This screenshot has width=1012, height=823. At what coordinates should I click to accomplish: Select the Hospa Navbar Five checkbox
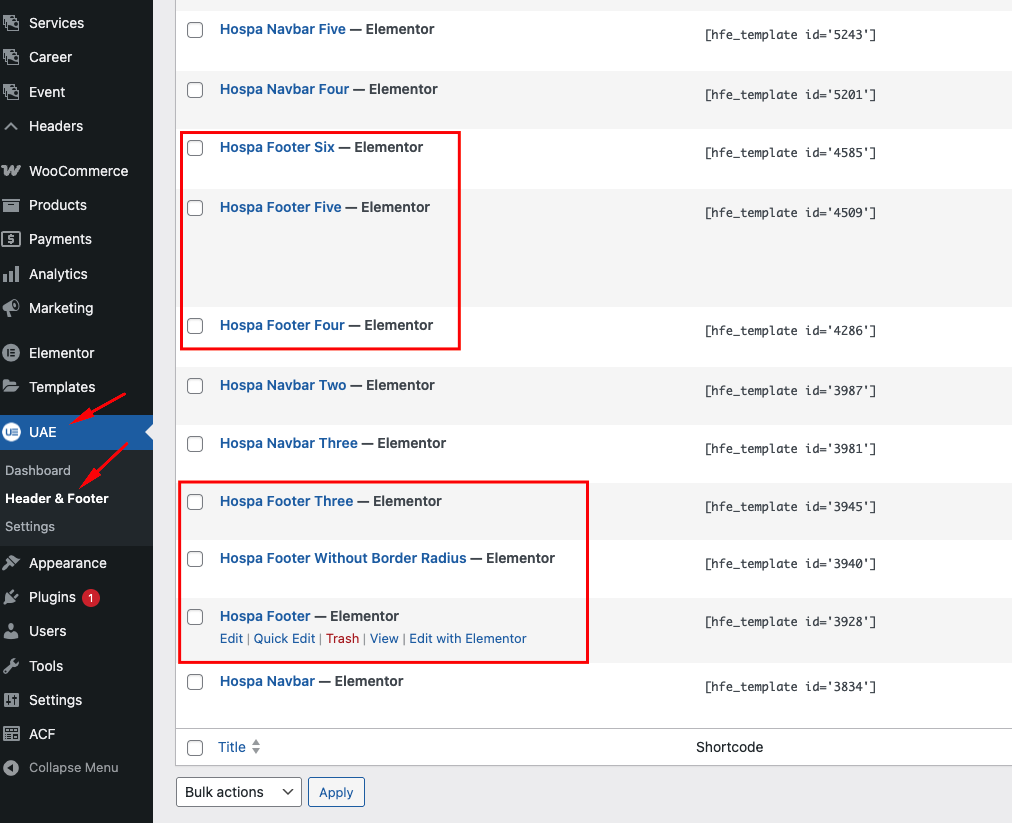[x=195, y=30]
